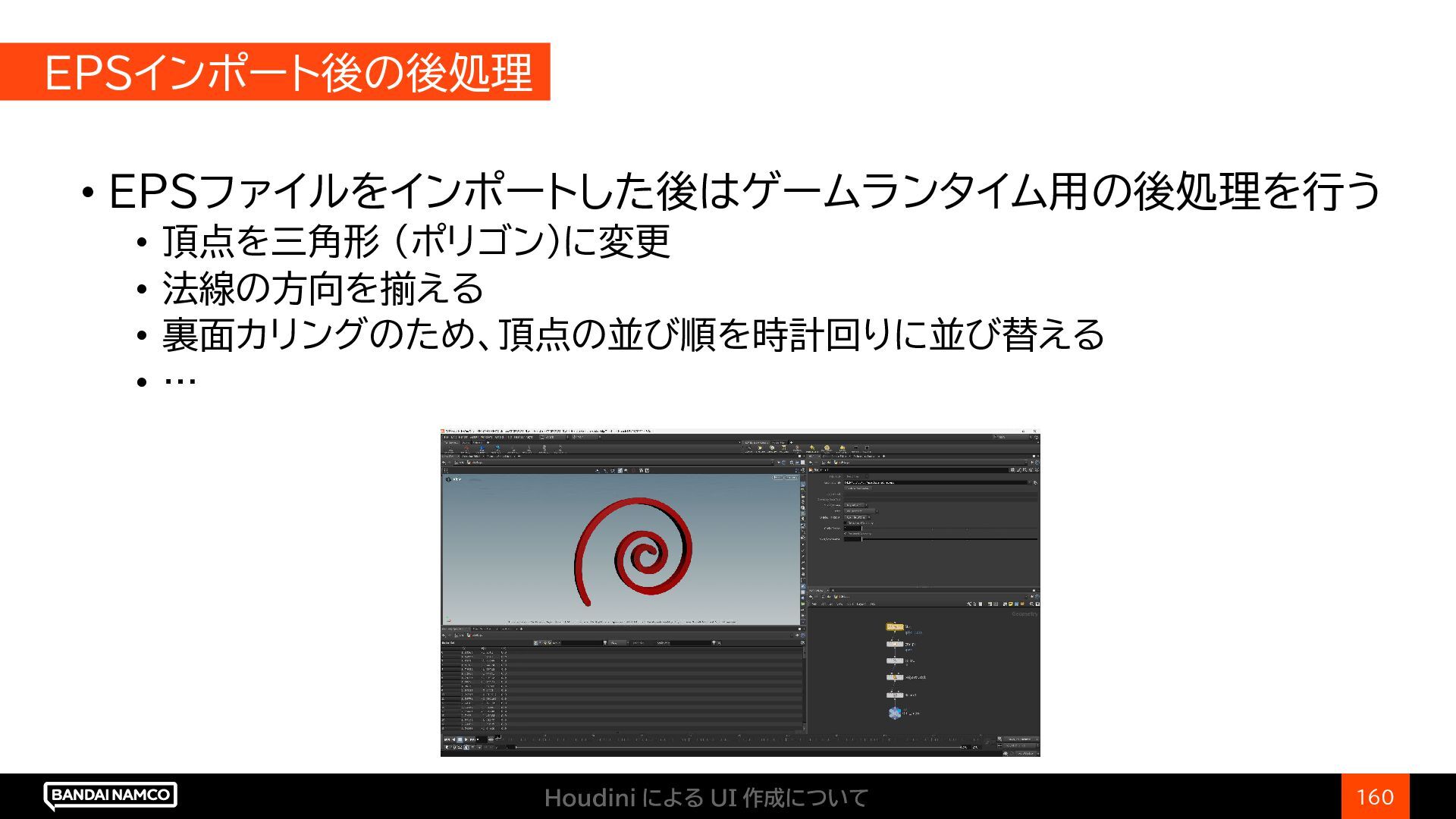This screenshot has width=1456, height=819.
Task: Click the blue output node at chain bottom
Action: (x=895, y=713)
